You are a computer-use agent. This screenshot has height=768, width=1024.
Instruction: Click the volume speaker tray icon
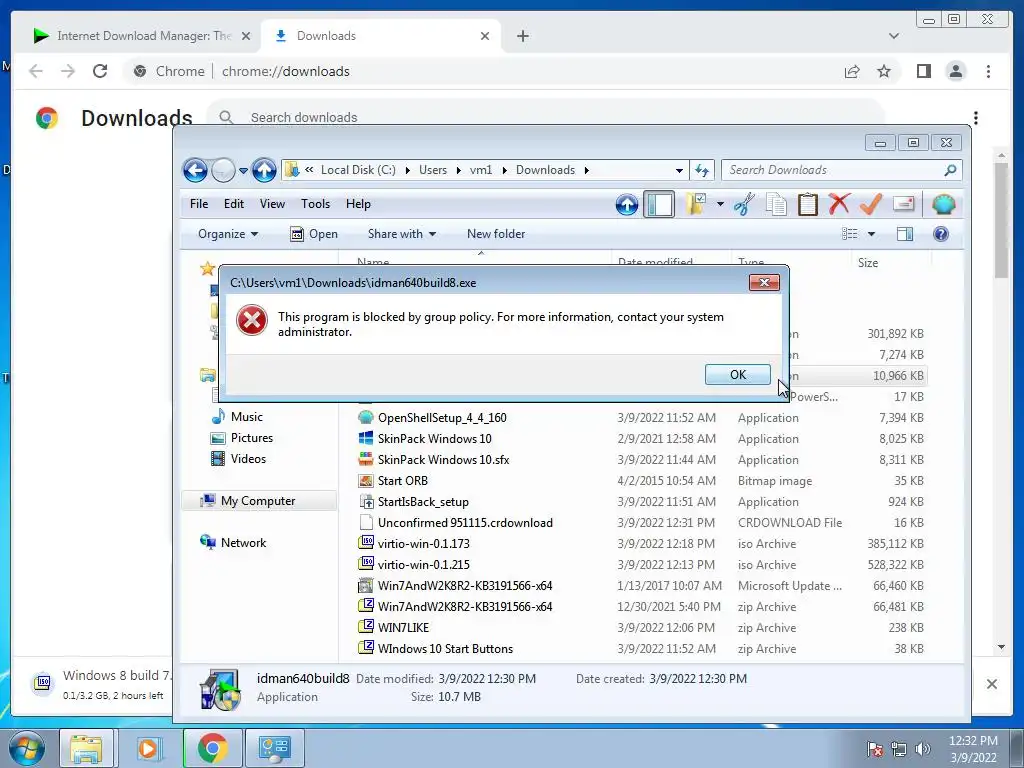click(923, 749)
